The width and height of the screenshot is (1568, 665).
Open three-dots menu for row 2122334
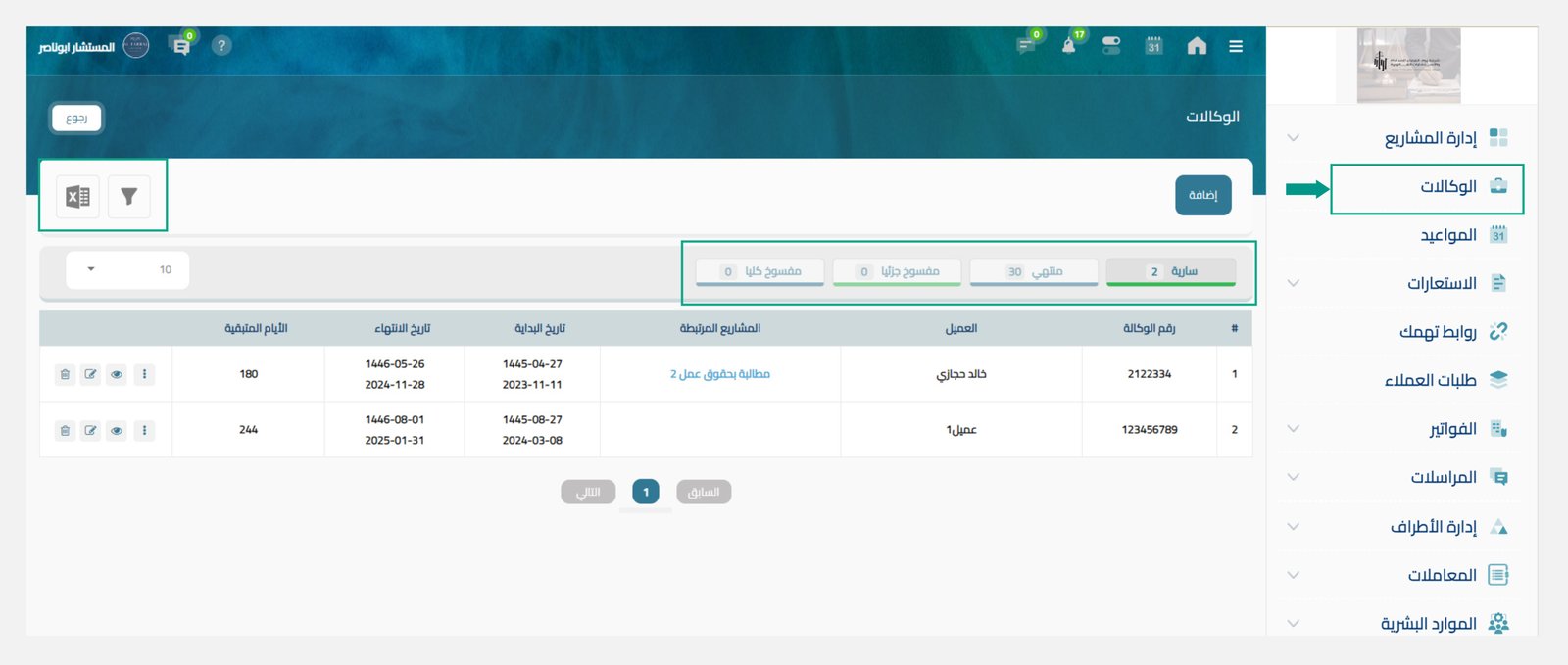[144, 374]
